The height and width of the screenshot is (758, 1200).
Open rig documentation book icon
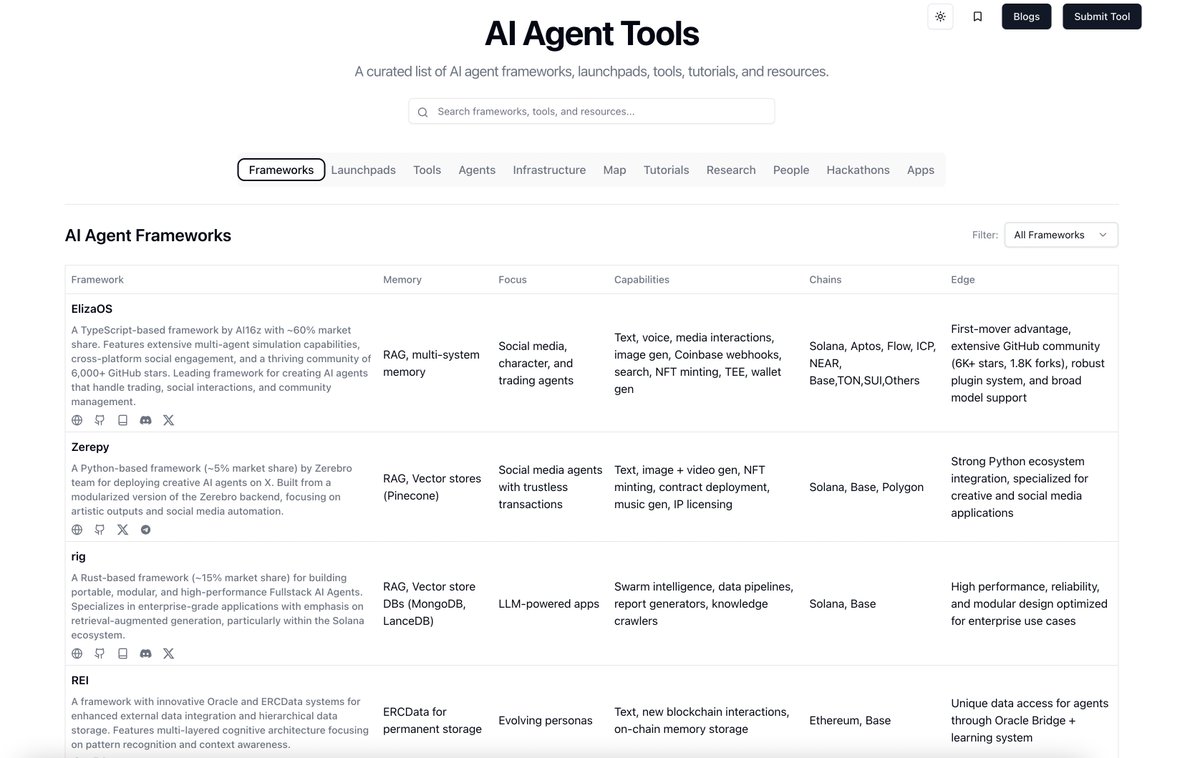[x=123, y=653]
